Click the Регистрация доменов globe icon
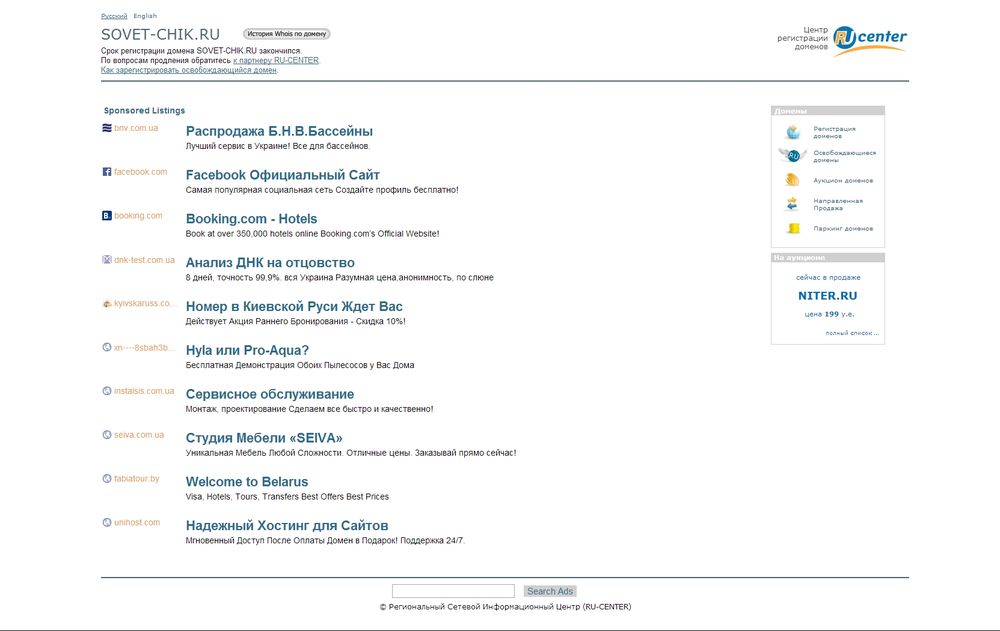Viewport: 1000px width, 631px height. click(x=793, y=132)
